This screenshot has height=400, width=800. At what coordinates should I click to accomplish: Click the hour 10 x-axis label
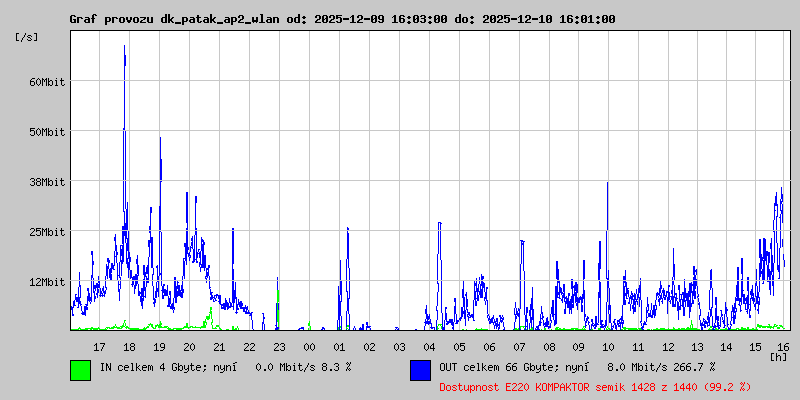coord(608,347)
